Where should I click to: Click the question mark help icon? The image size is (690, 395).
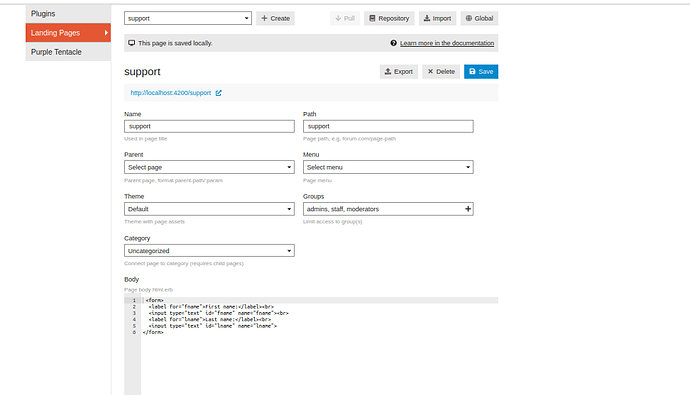click(393, 43)
